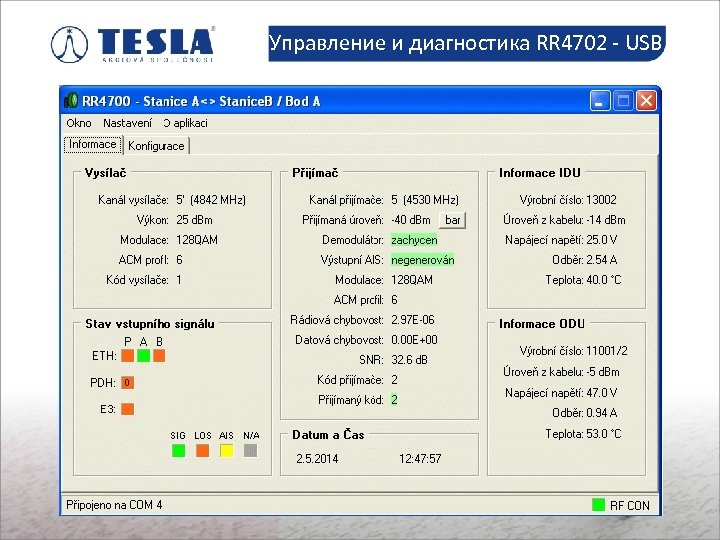The image size is (720, 540).
Task: Click the time 12:47:57
Action: (420, 459)
